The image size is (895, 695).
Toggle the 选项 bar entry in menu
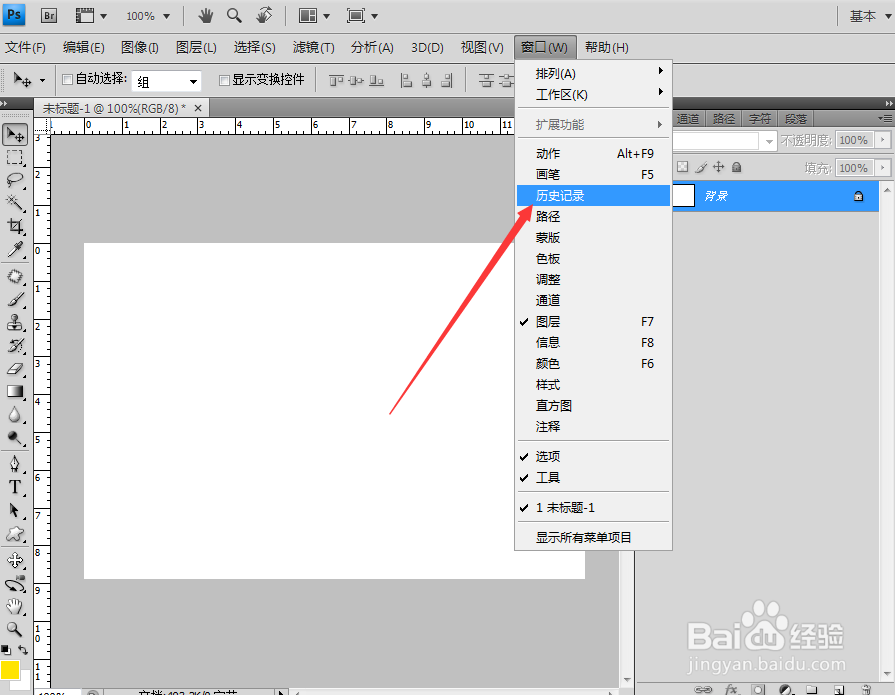[x=594, y=456]
